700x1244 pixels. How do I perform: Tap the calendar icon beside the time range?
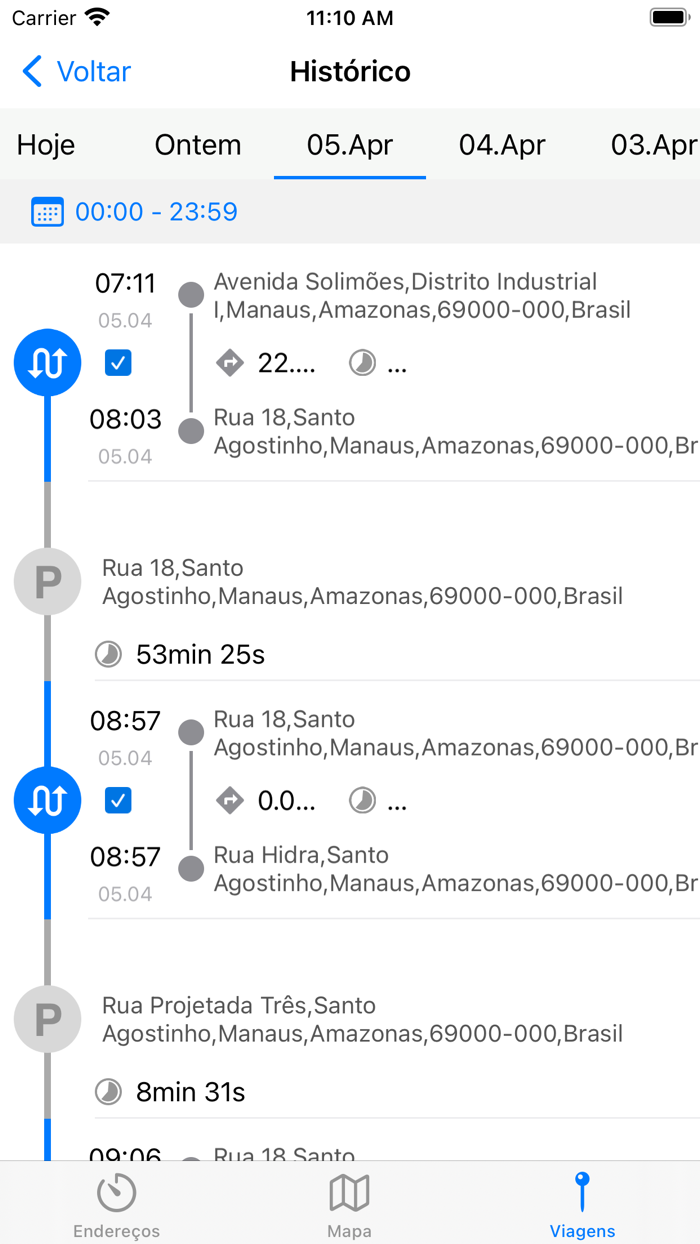coord(47,211)
